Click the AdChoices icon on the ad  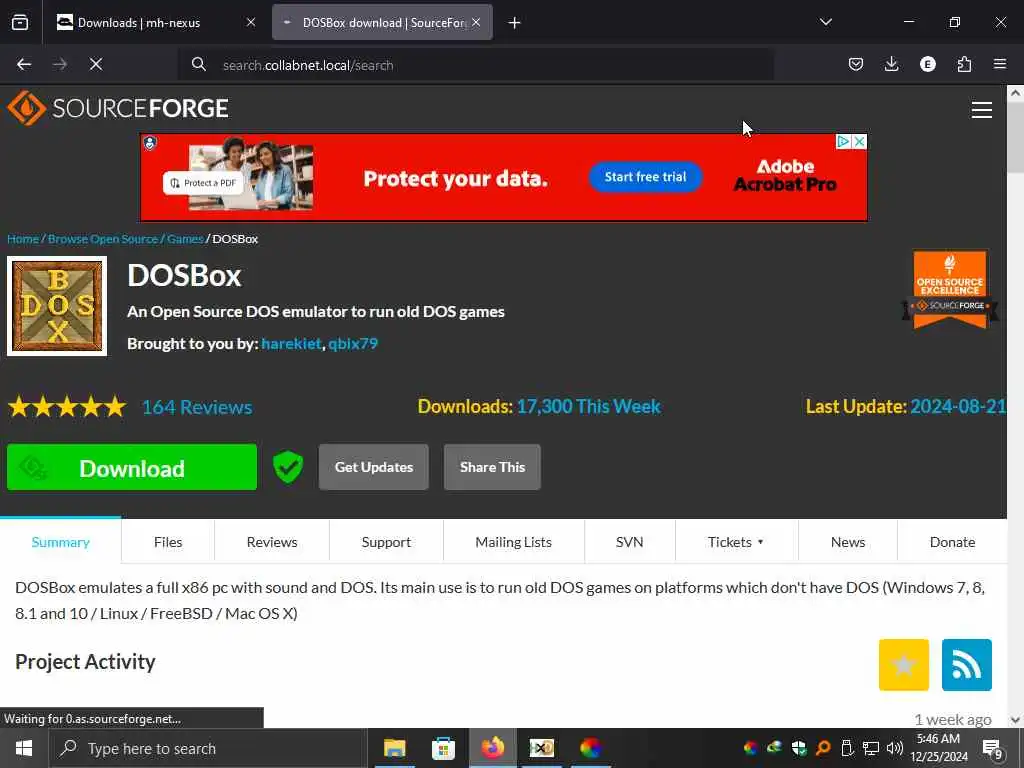pos(844,141)
